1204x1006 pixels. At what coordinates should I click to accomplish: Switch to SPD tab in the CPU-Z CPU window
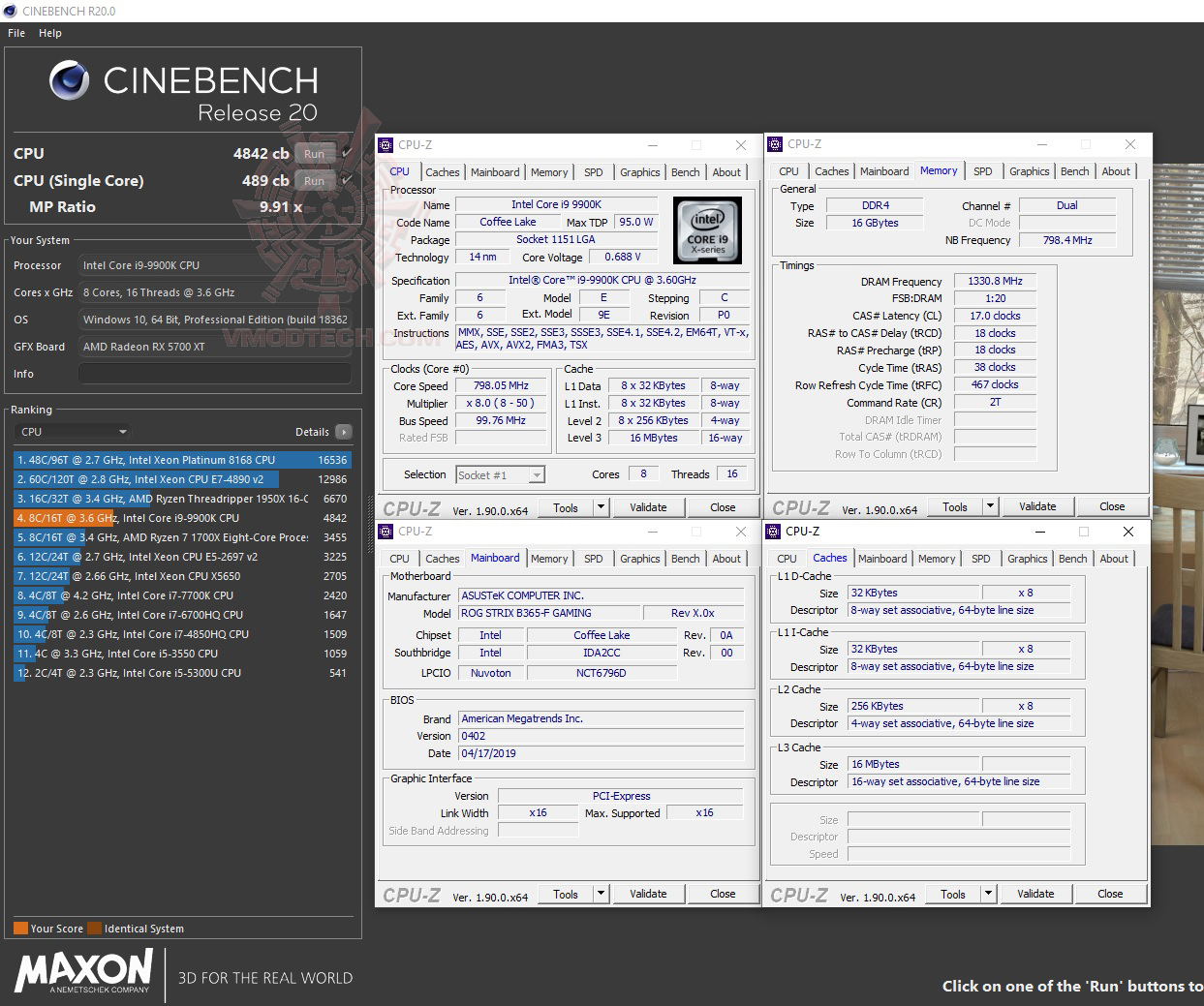[x=594, y=172]
